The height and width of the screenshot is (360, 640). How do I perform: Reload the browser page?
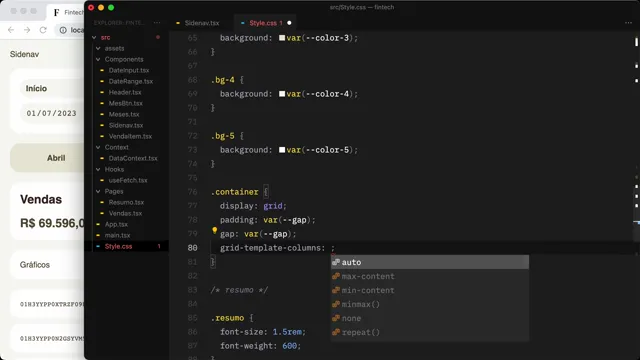[43, 30]
